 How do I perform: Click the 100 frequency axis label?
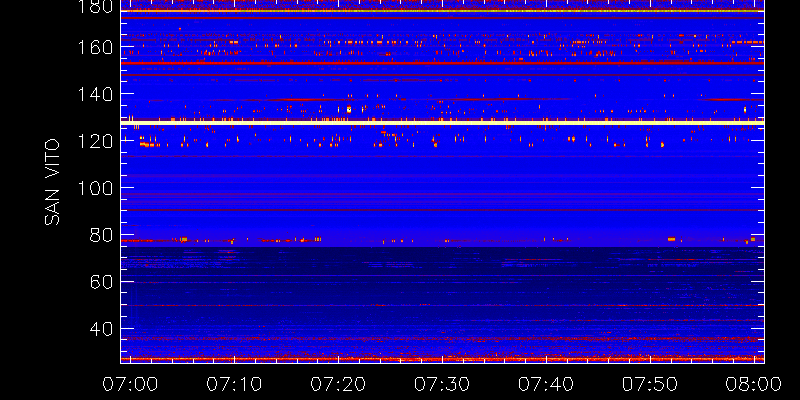[x=97, y=188]
